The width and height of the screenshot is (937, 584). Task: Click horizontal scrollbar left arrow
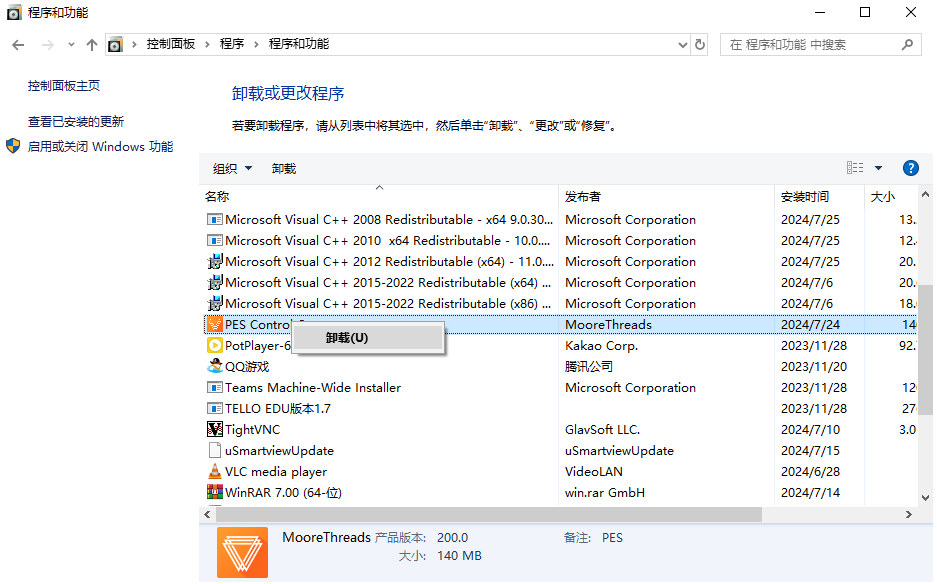pyautogui.click(x=207, y=514)
